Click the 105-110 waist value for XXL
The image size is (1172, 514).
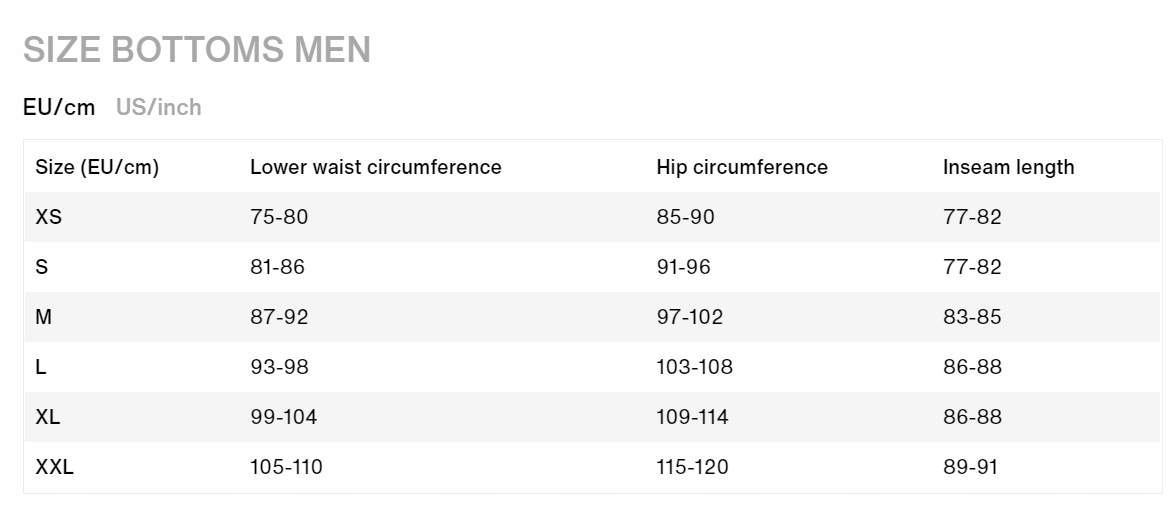[x=286, y=467]
